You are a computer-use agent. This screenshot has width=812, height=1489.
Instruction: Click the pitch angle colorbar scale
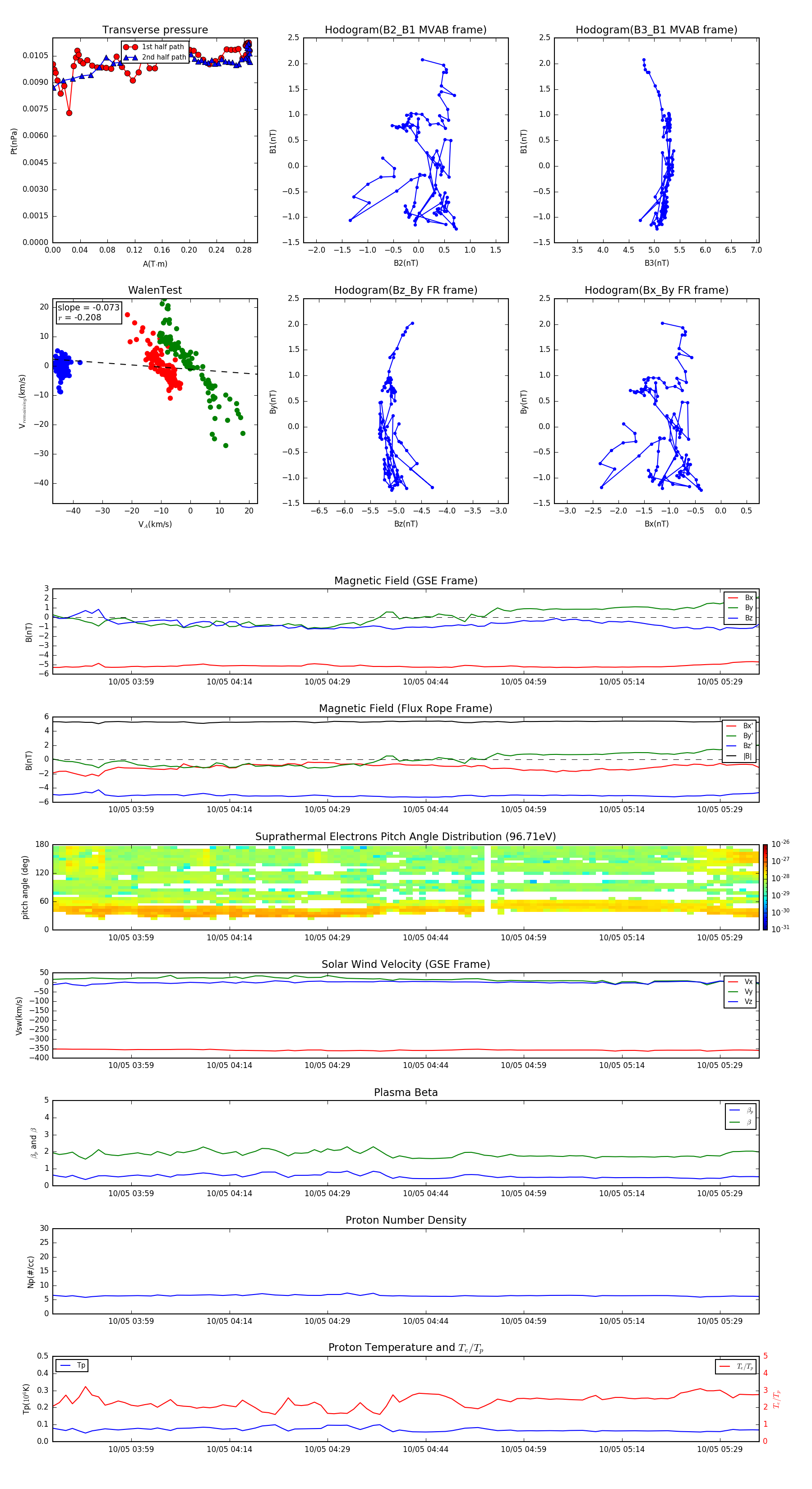click(765, 887)
